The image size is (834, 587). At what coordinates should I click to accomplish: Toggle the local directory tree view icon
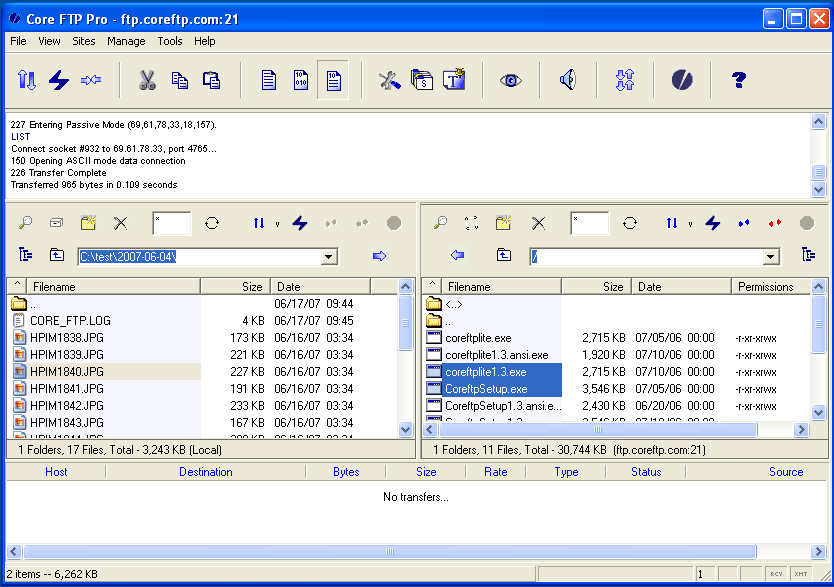click(26, 256)
